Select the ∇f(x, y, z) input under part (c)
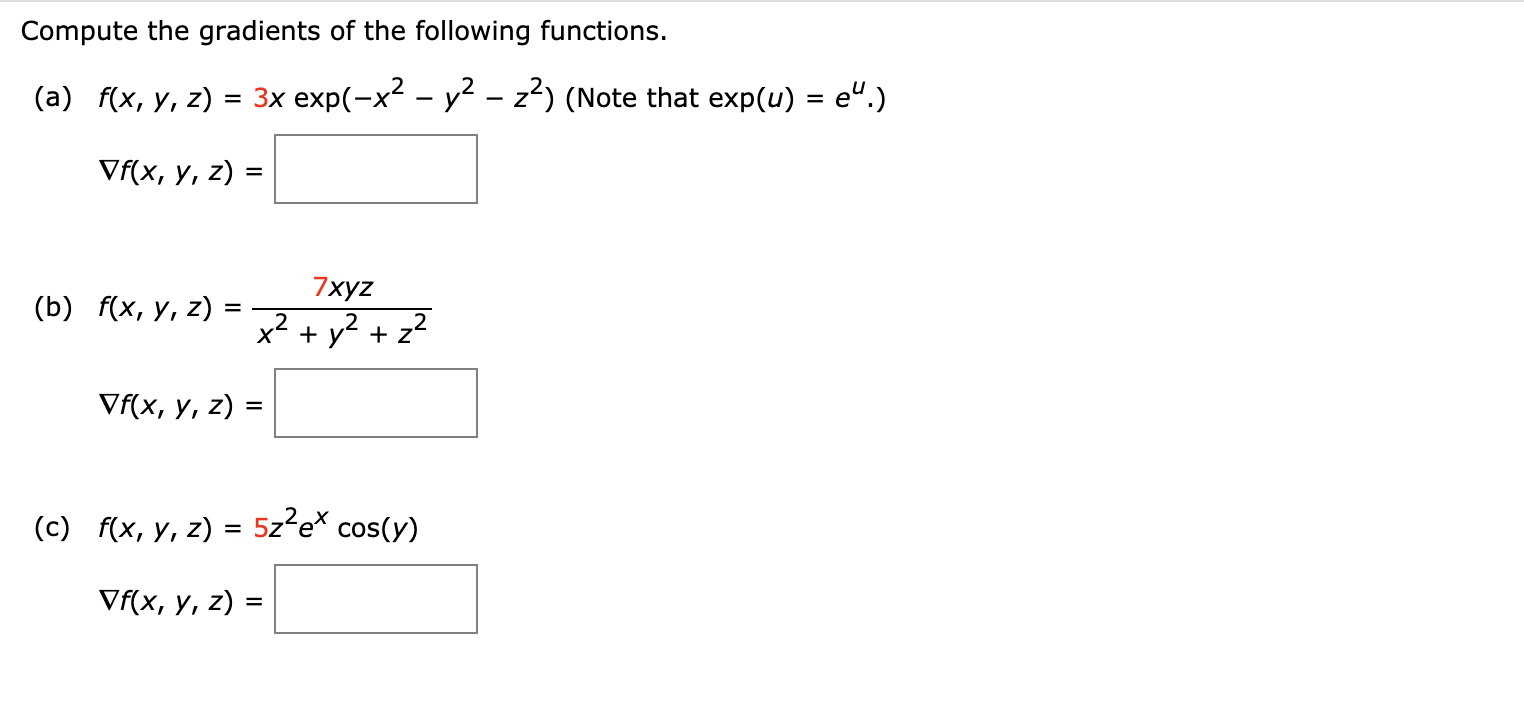The image size is (1524, 728). click(376, 598)
